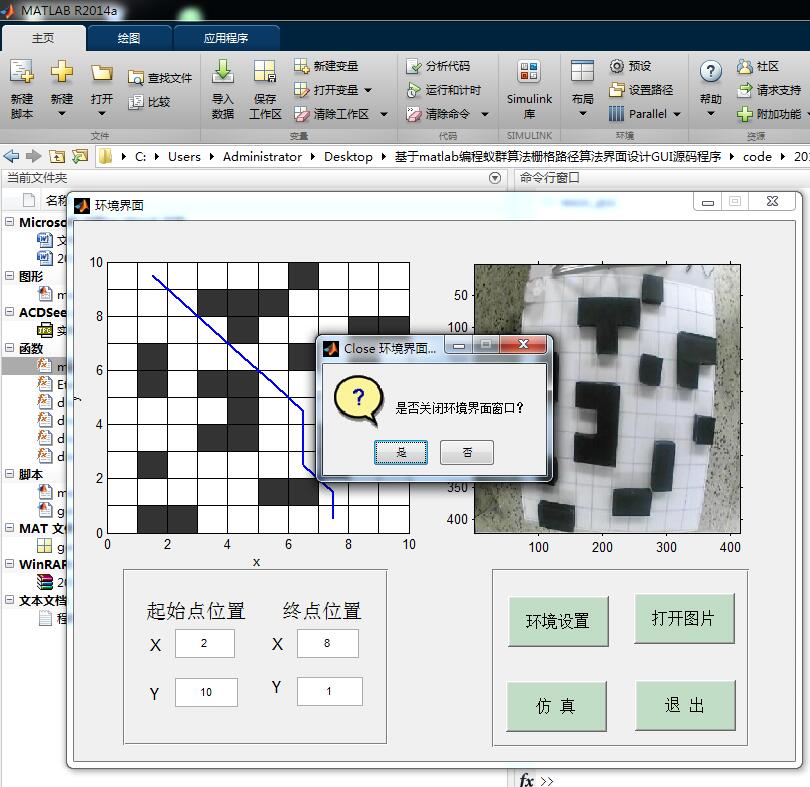Click the end point X input field
This screenshot has width=810, height=787.
tap(328, 643)
